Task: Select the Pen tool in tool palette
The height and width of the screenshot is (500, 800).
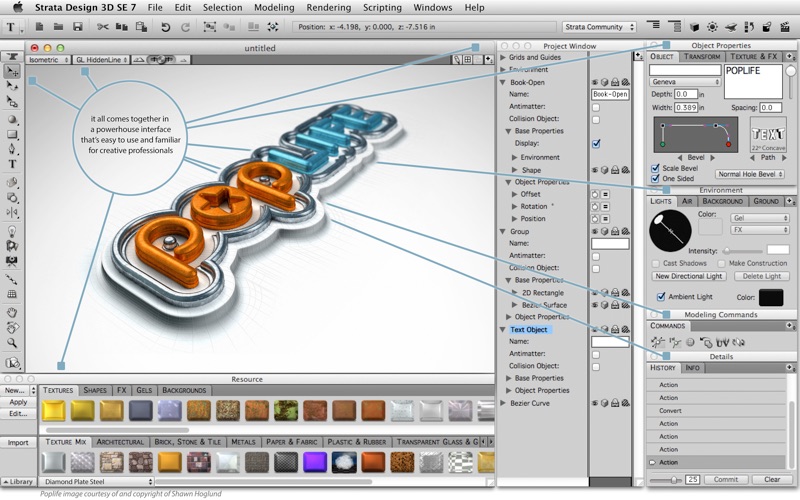Action: 13,149
